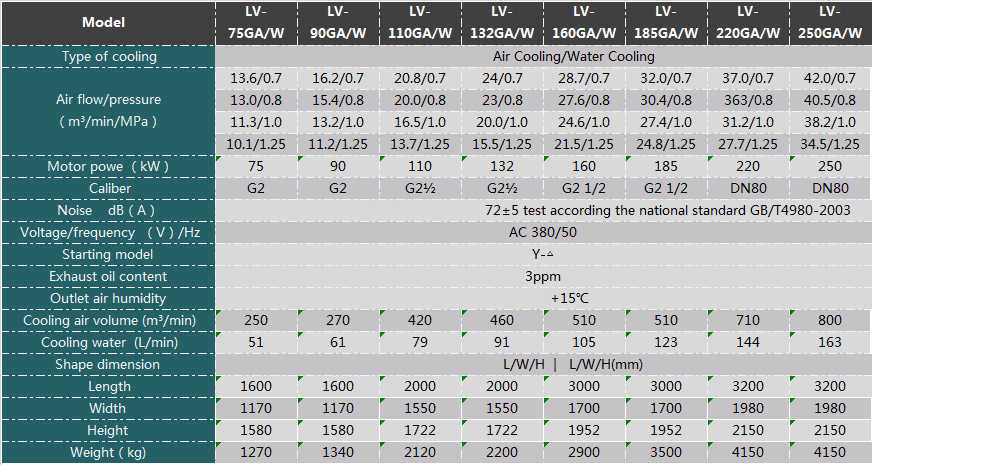Click the motor power value 185
Screen dimensions: 1000x465
click(666, 167)
